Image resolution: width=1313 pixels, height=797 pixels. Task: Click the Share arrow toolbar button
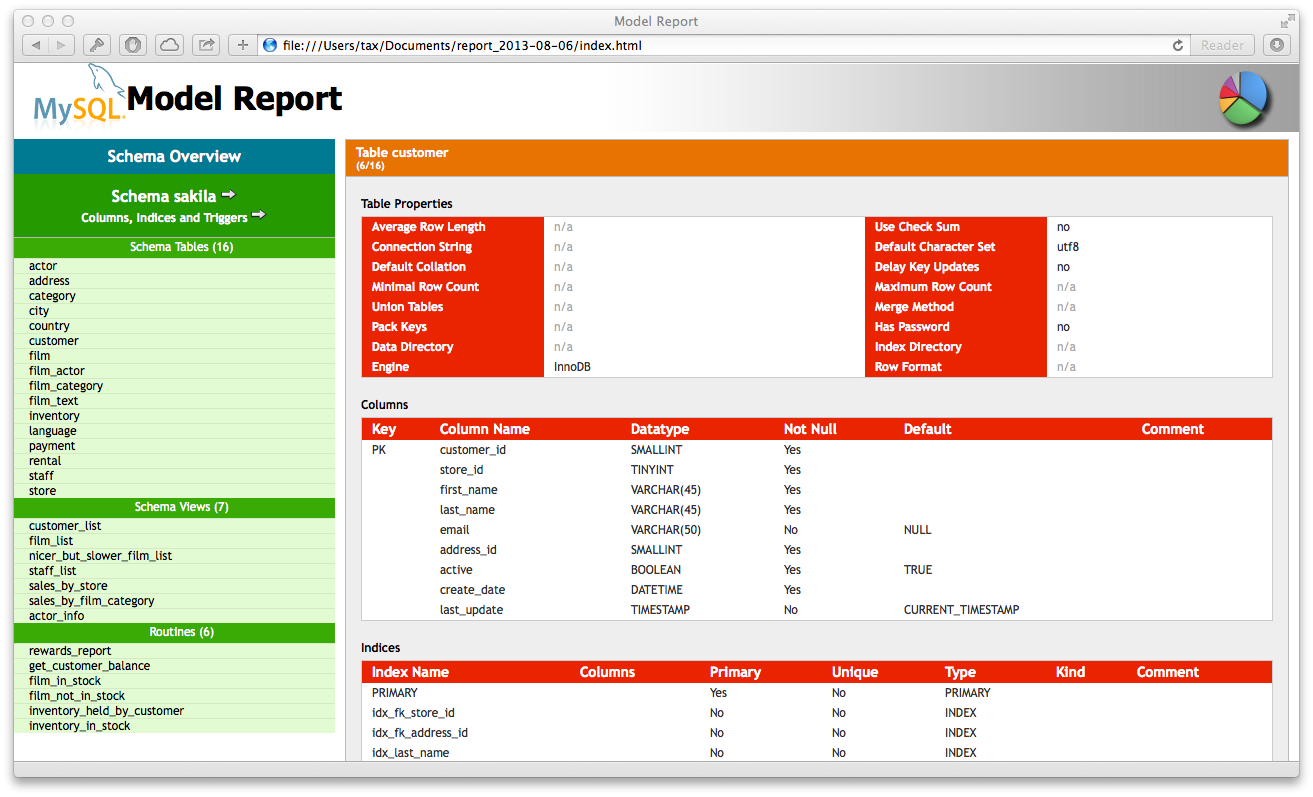[x=207, y=45]
